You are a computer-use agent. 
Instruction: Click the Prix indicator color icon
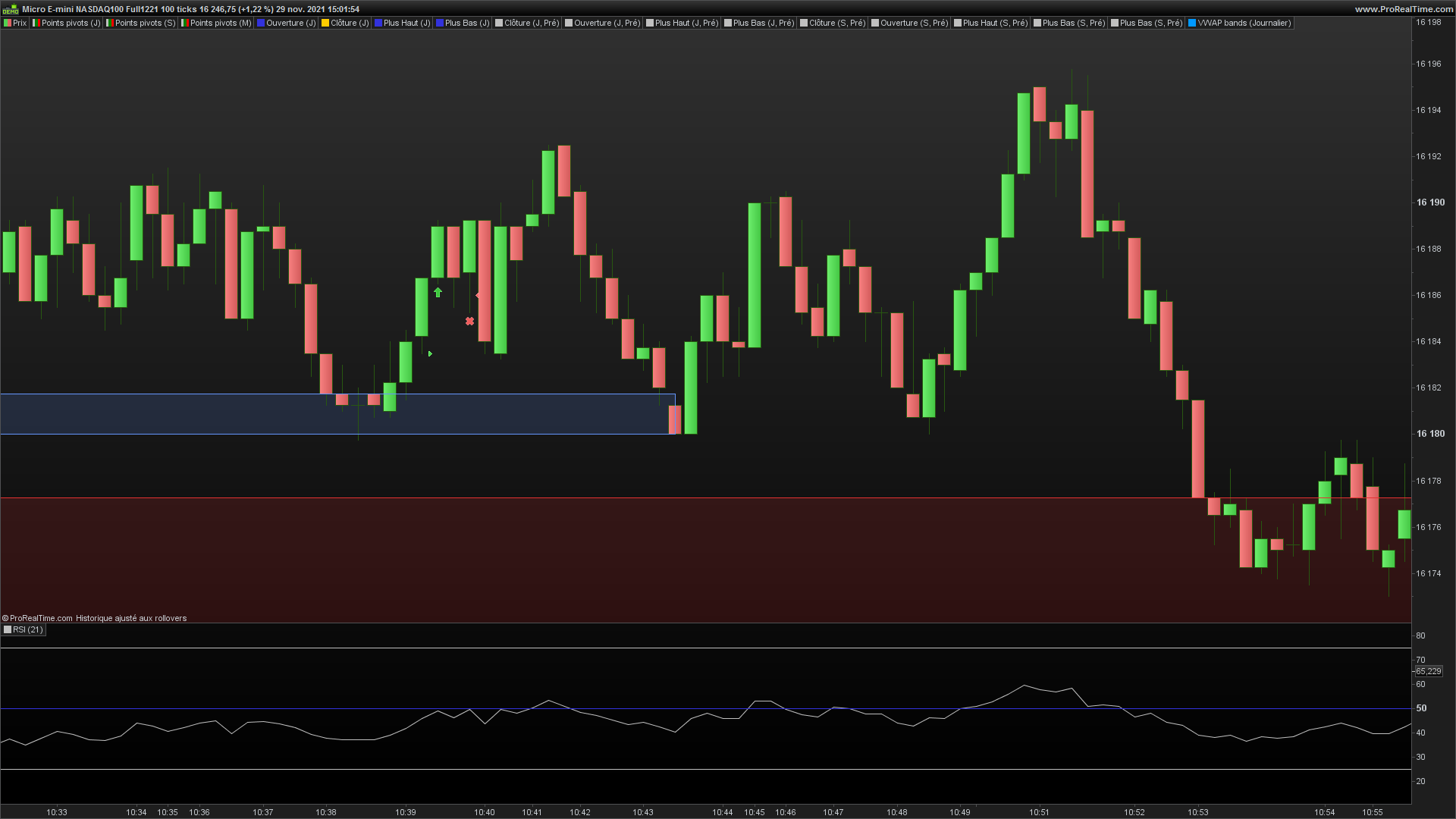(8, 24)
